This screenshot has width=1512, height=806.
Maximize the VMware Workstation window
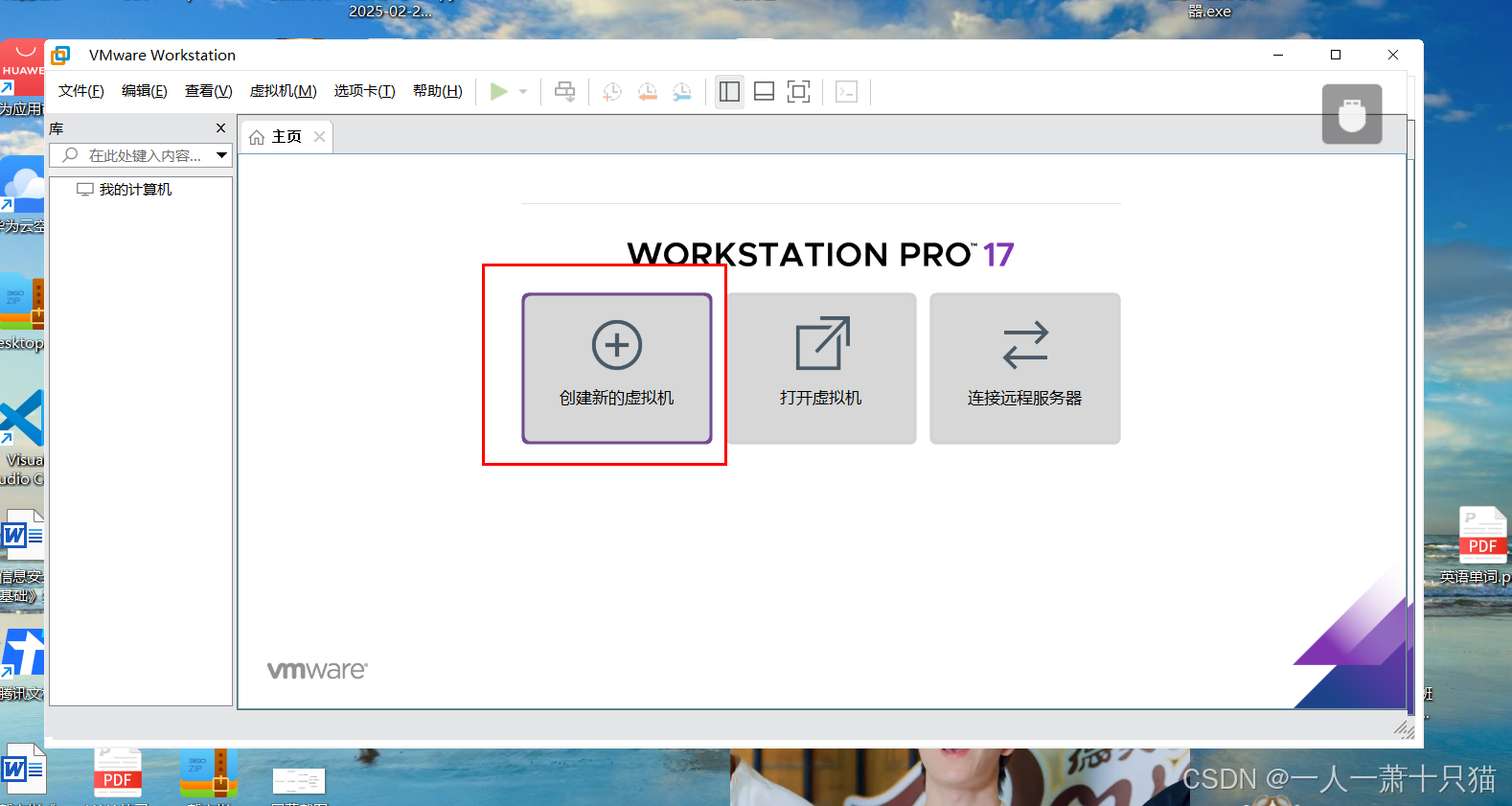(1336, 55)
